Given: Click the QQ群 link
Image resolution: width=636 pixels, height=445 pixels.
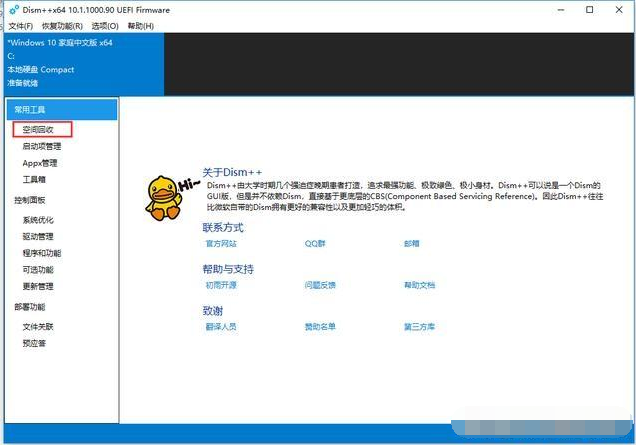Looking at the screenshot, I should (x=315, y=243).
